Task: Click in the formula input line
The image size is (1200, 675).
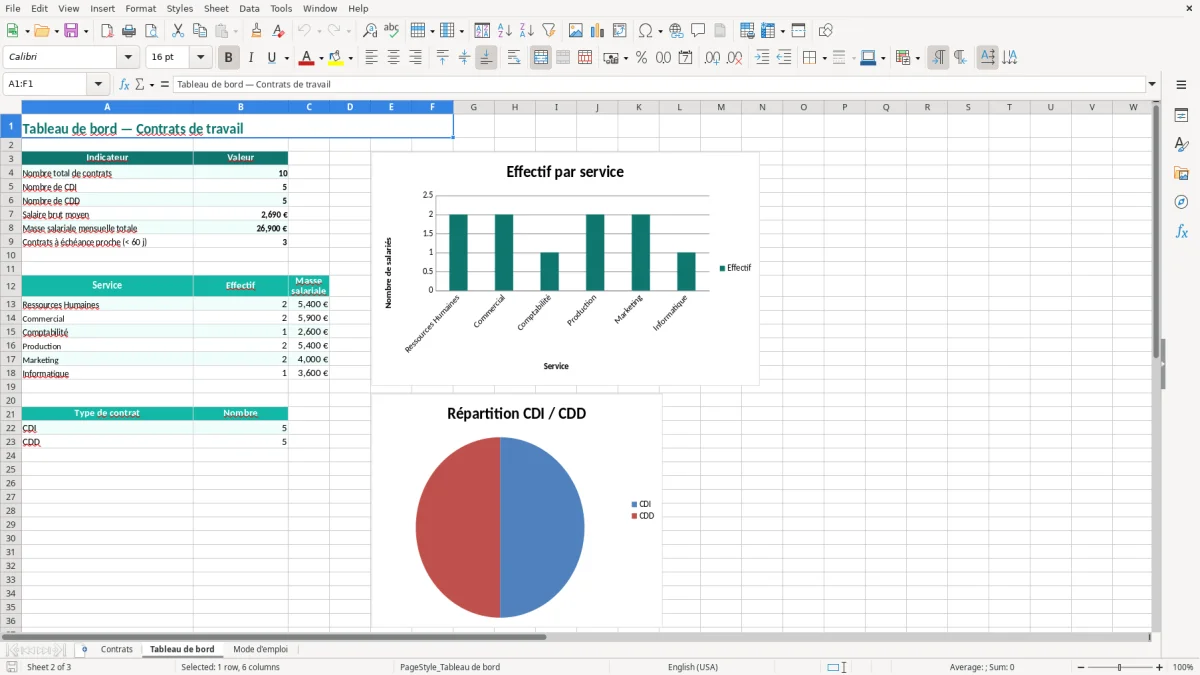Action: point(659,85)
